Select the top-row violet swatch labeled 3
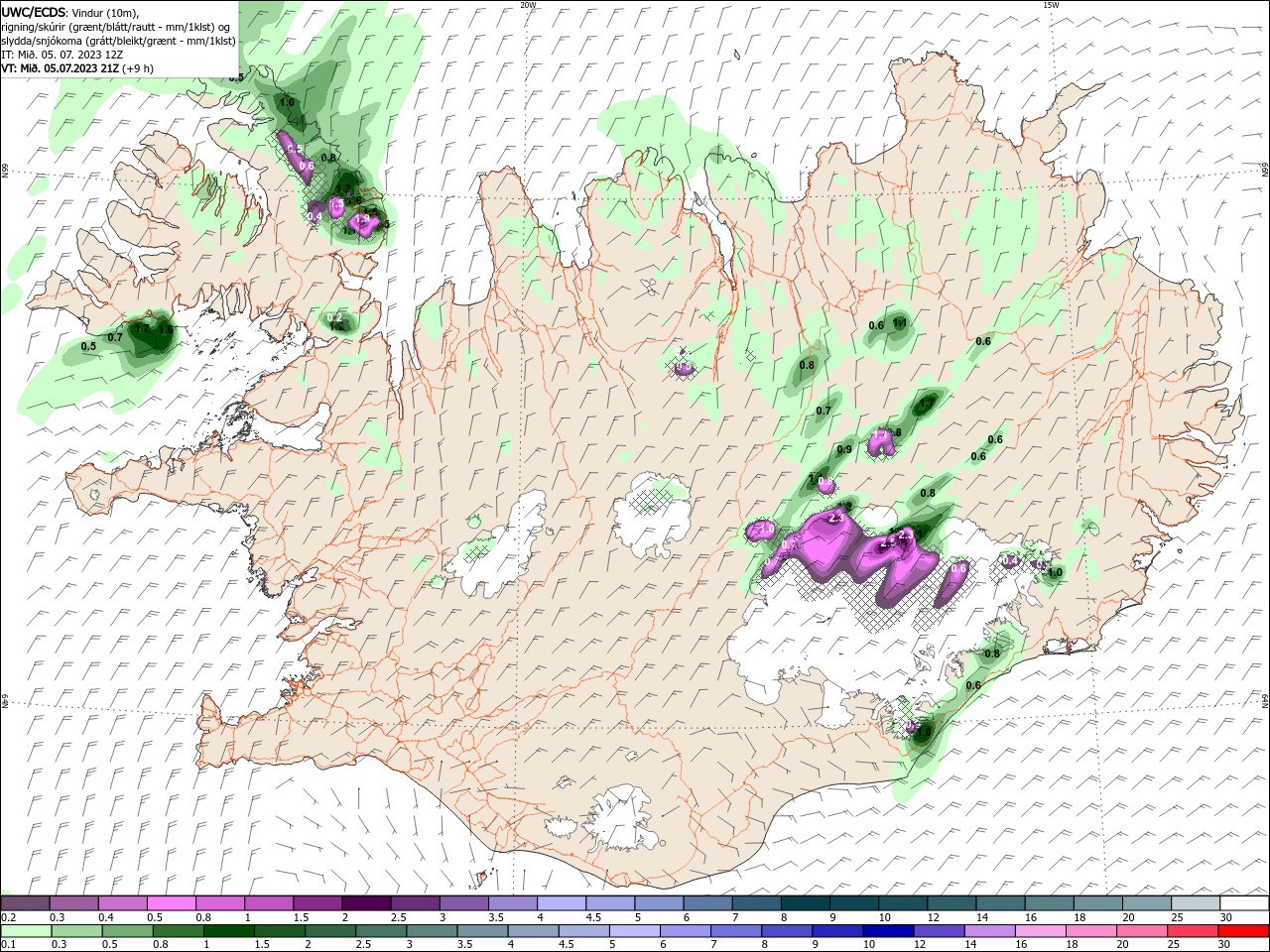 (x=463, y=904)
